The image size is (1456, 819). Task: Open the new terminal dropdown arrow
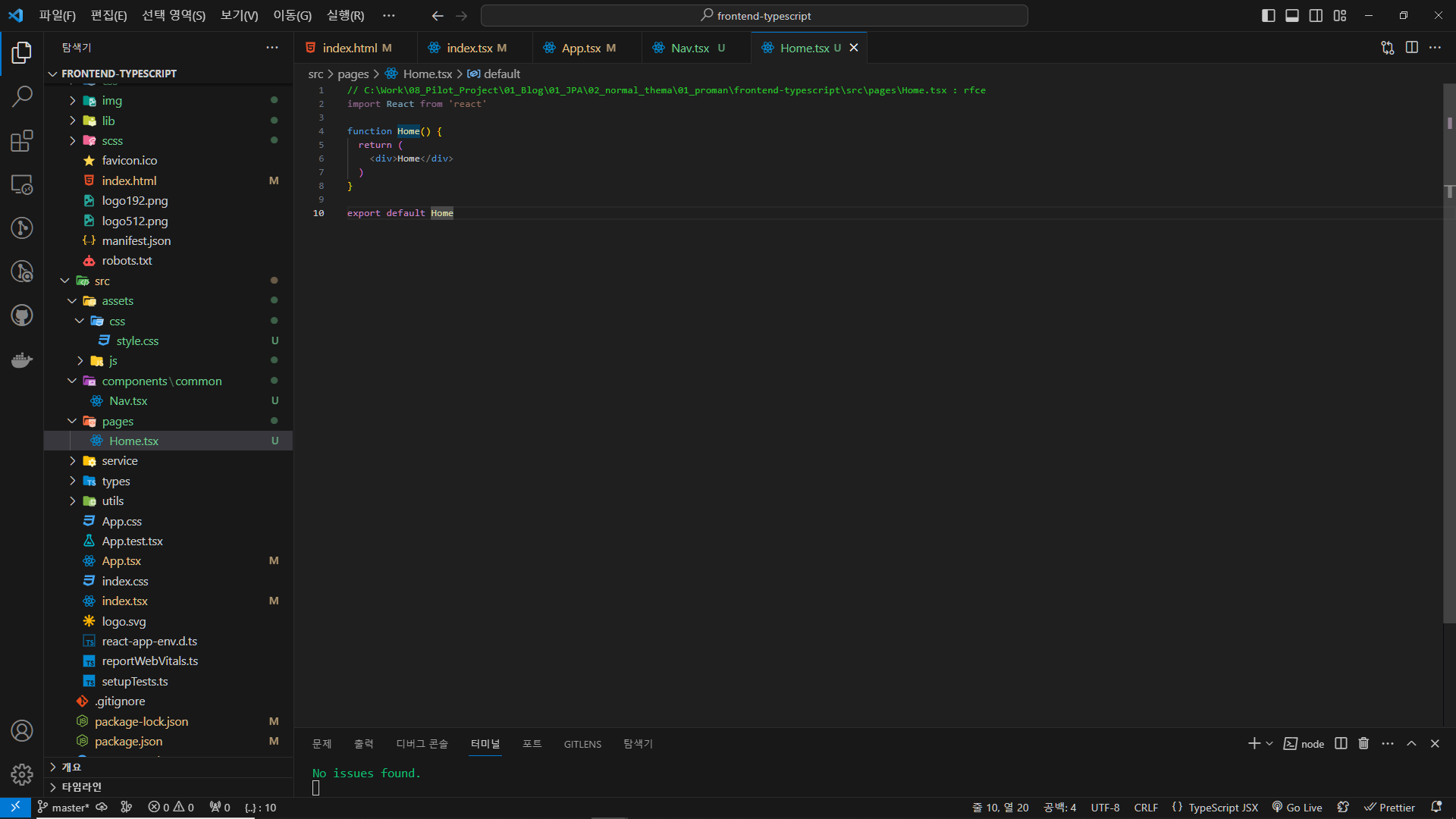[1269, 743]
